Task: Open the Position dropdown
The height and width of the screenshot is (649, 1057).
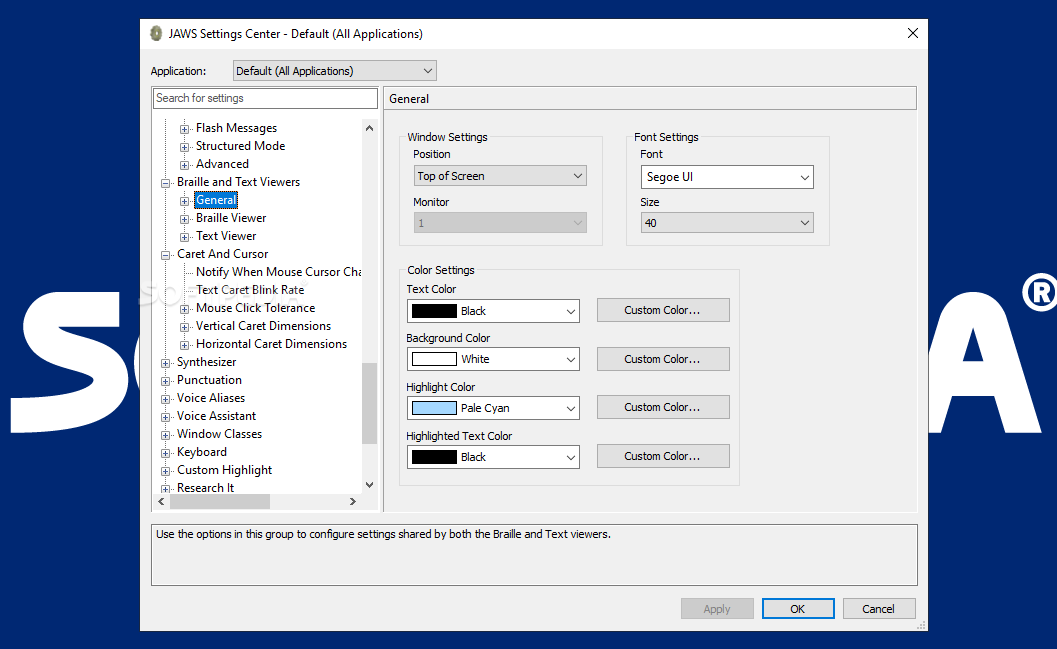Action: point(500,176)
